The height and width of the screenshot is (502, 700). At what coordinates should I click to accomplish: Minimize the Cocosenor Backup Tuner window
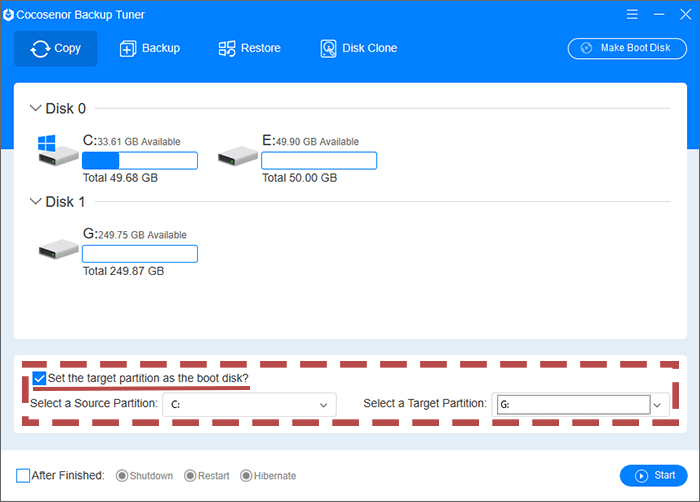(x=659, y=14)
